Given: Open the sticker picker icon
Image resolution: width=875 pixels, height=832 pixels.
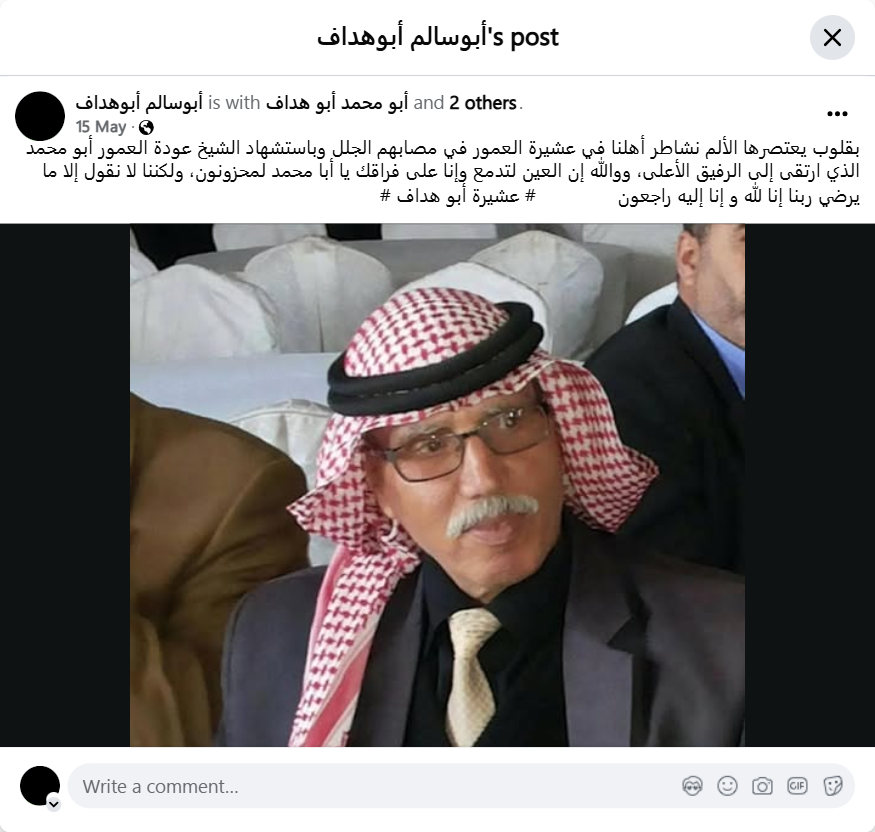Looking at the screenshot, I should [x=832, y=786].
